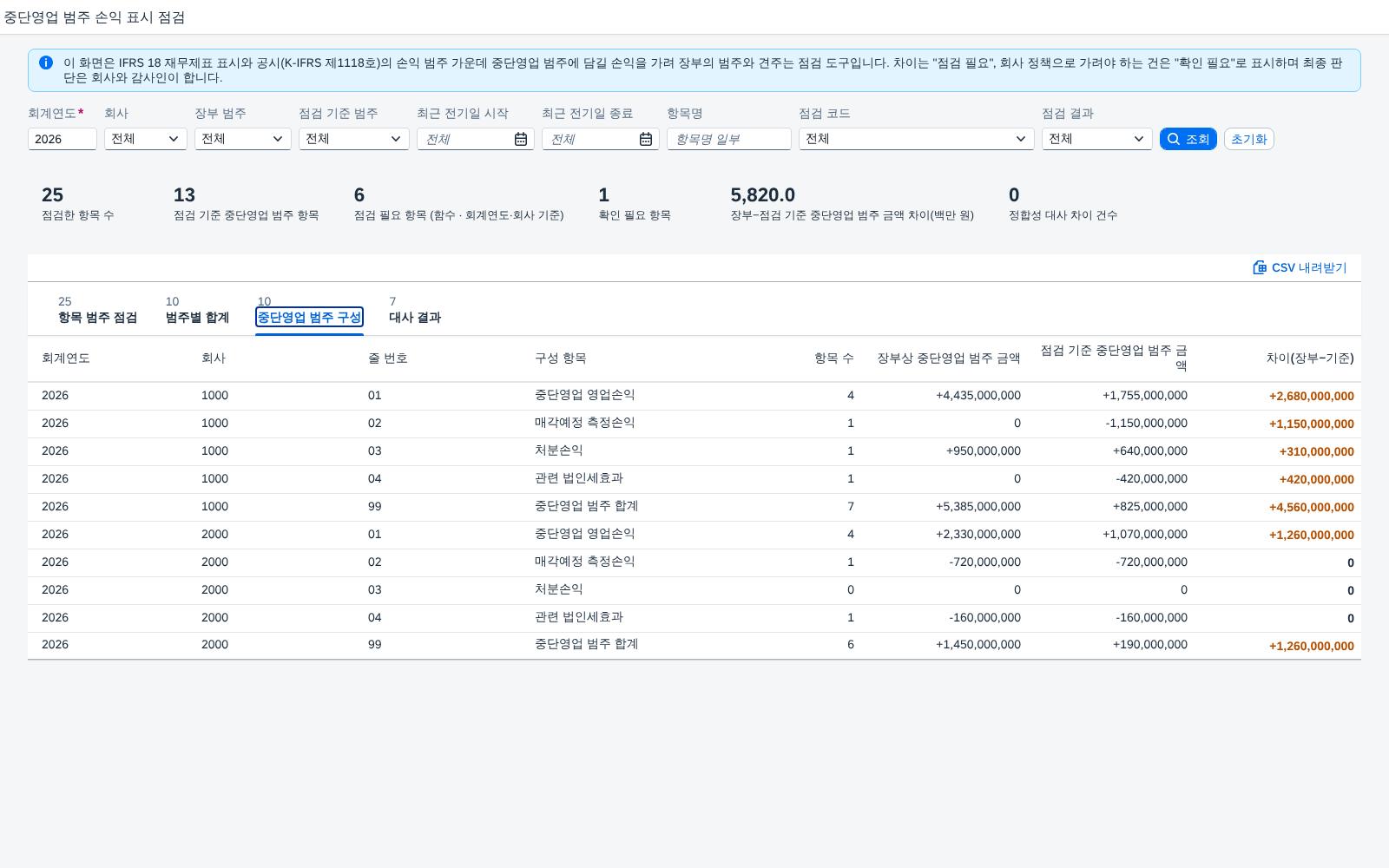This screenshot has width=1389, height=868.
Task: Select row for company 2000 매각예정 측정손익
Action: pos(694,562)
